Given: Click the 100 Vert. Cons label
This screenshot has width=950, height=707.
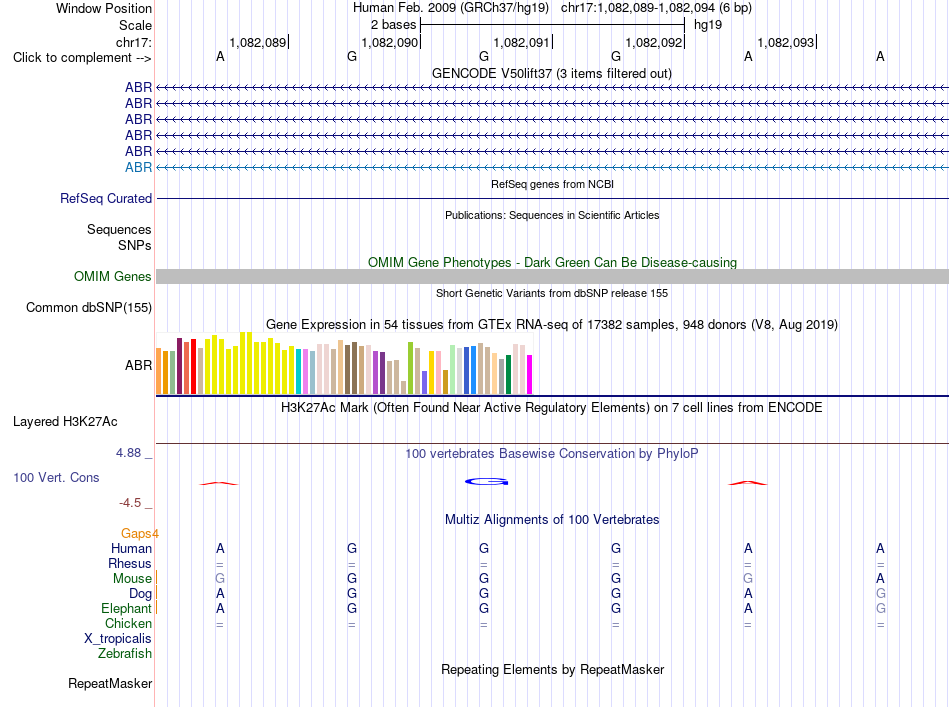Looking at the screenshot, I should point(56,477).
